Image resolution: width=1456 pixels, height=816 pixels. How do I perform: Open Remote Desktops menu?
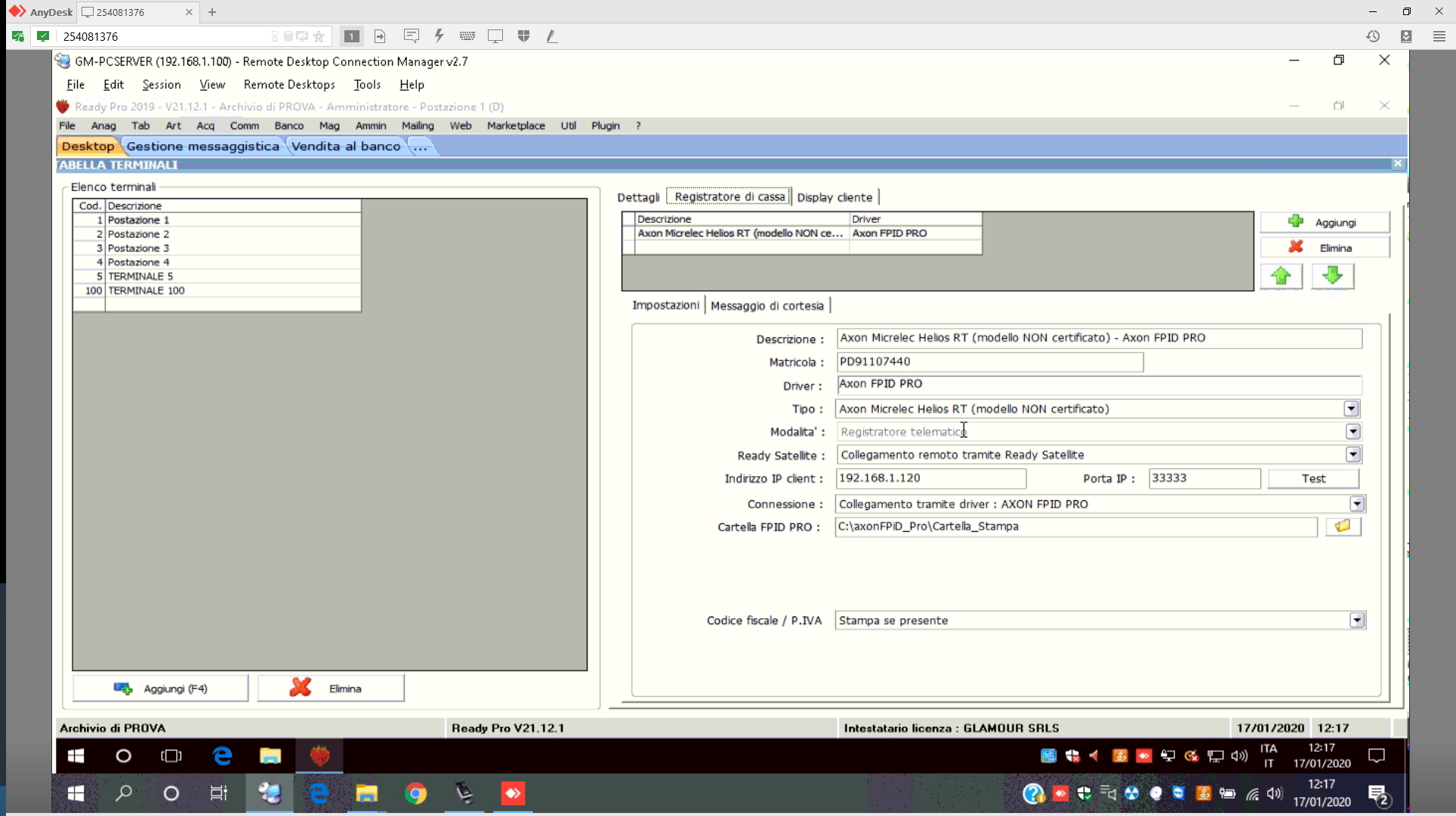(x=289, y=85)
